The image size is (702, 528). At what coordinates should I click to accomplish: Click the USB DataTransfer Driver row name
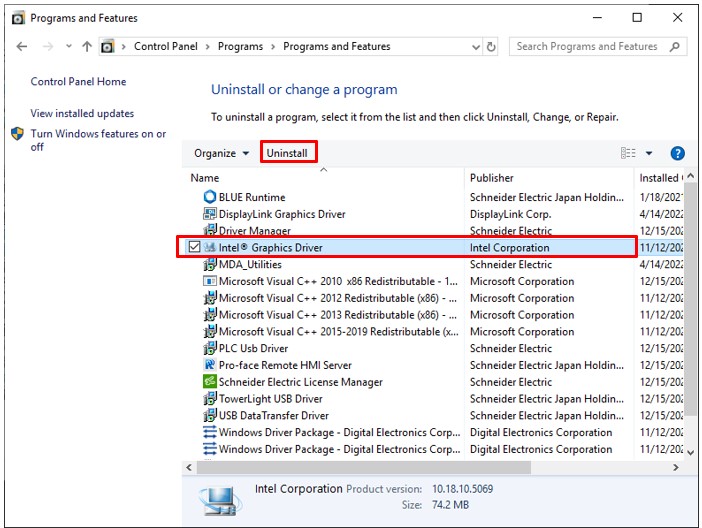[x=274, y=416]
